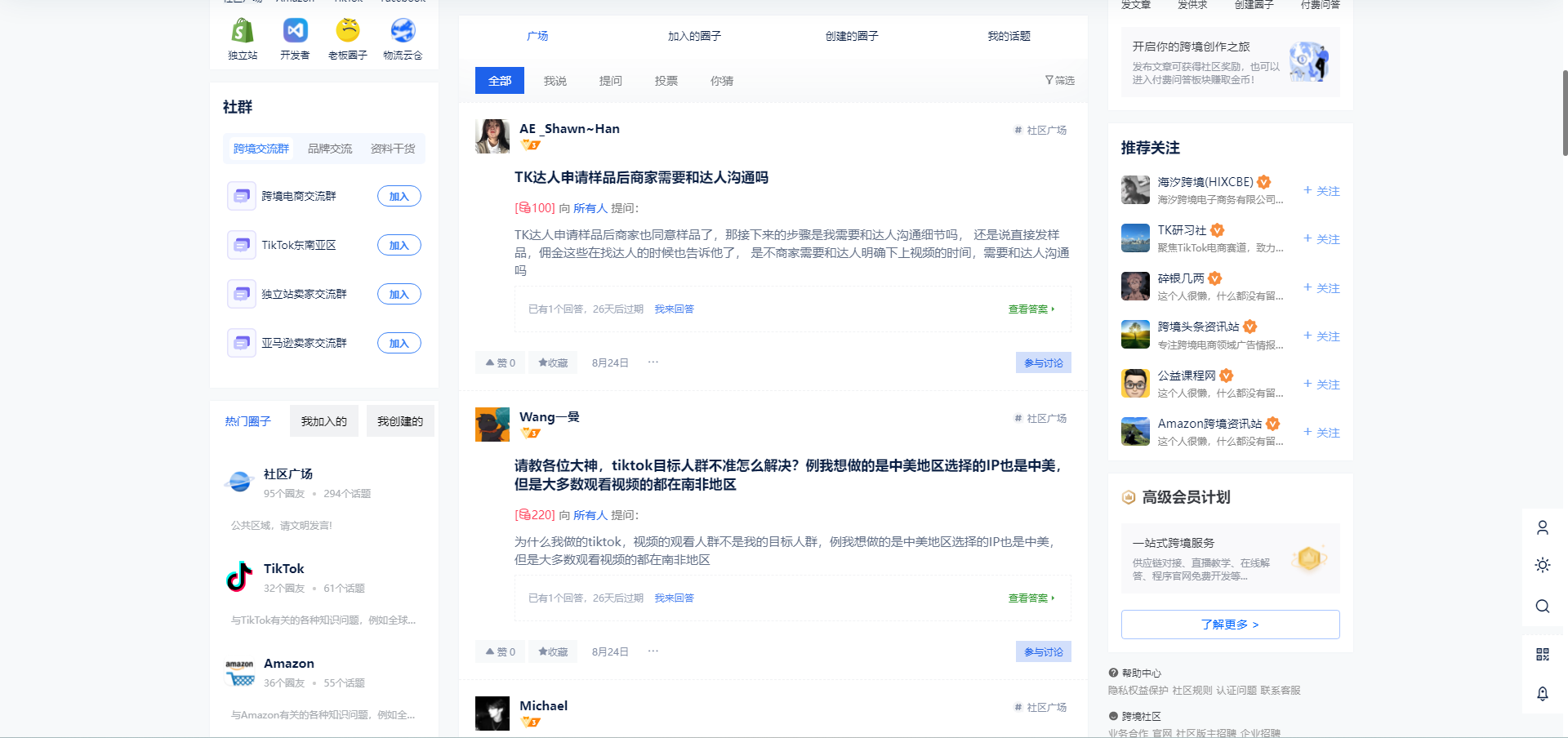Switch to the 广场 tab
This screenshot has width=1568, height=738.
click(537, 36)
